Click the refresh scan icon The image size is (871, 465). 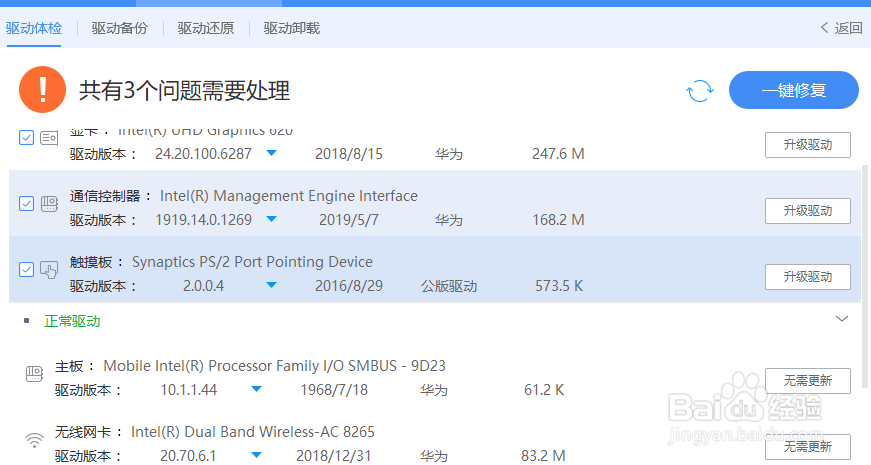[699, 91]
